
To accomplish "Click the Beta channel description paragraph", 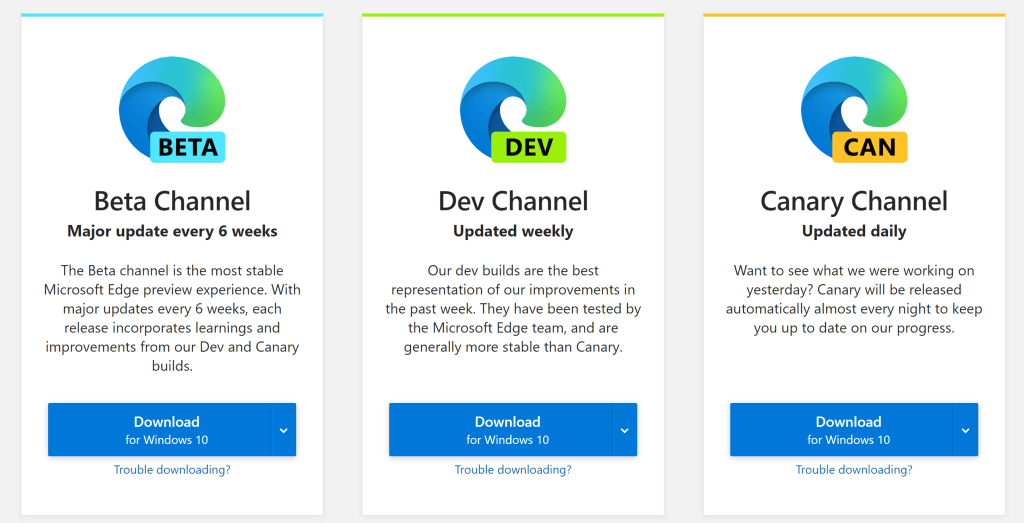I will (172, 318).
